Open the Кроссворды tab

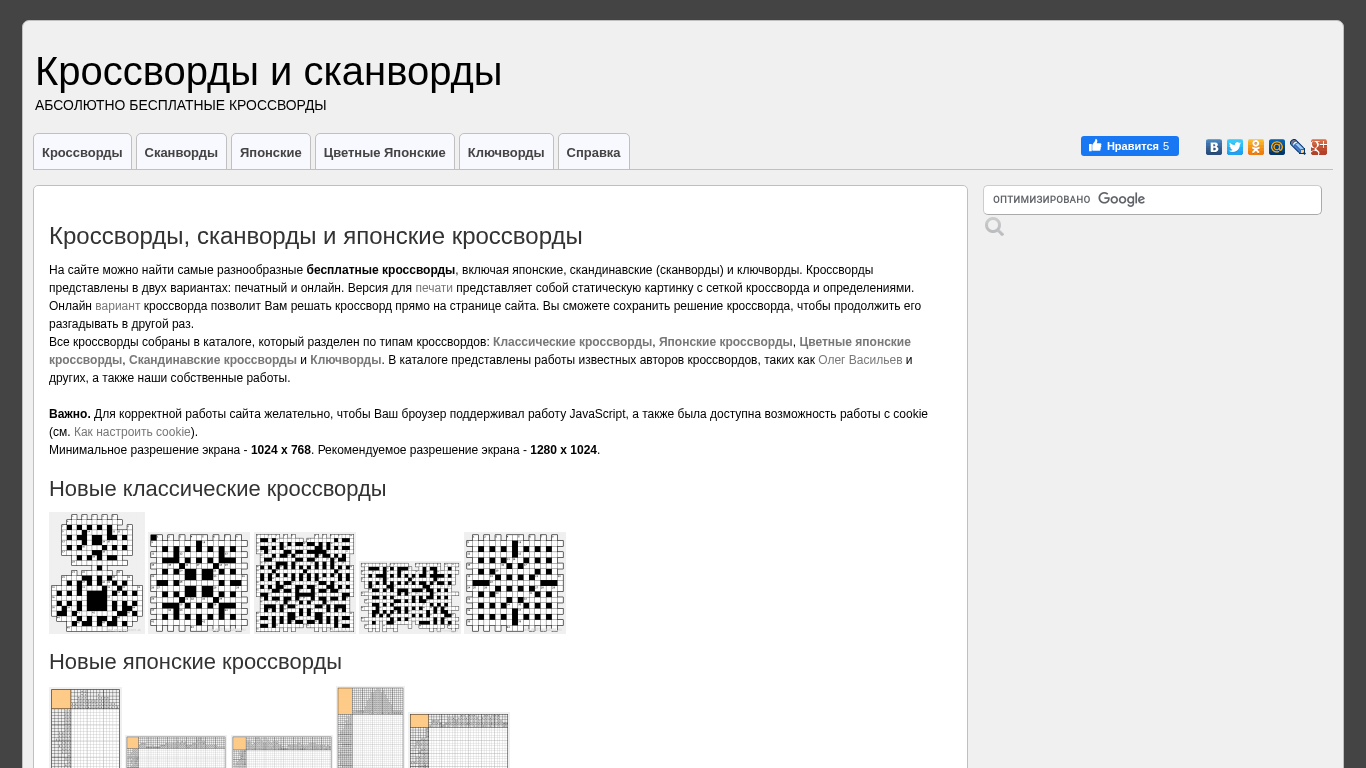click(x=82, y=152)
